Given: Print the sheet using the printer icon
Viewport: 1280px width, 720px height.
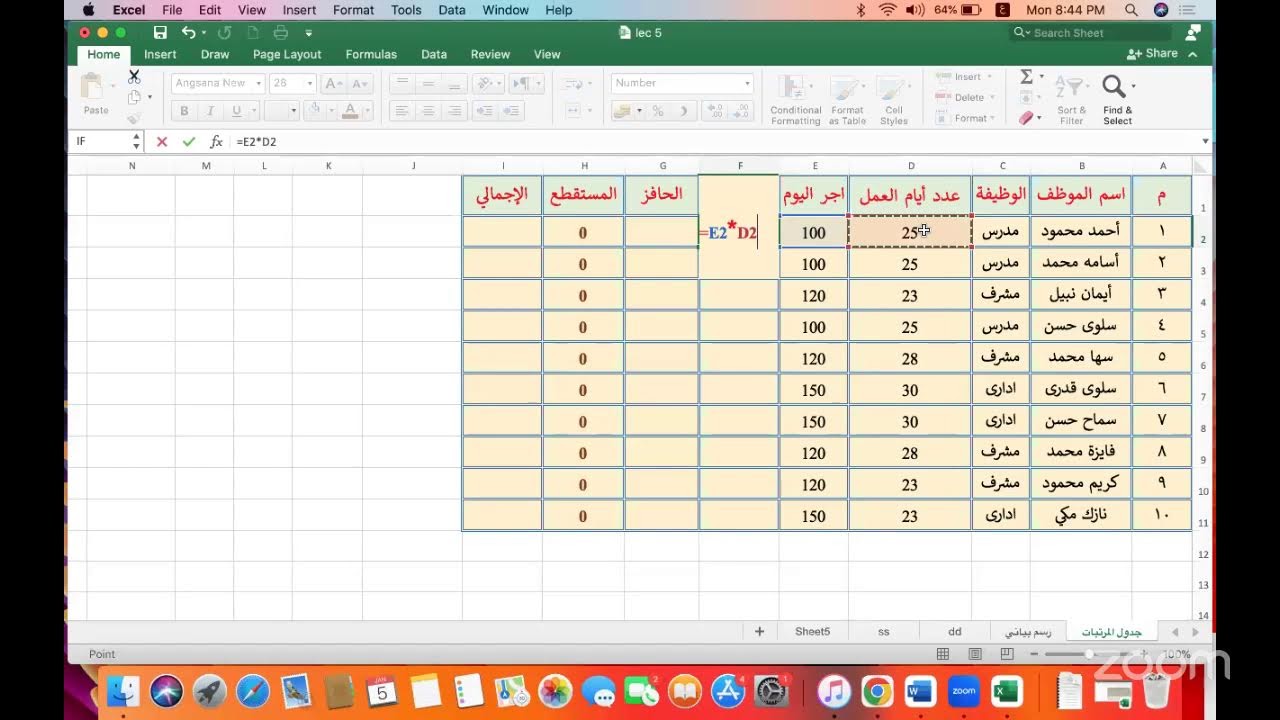Looking at the screenshot, I should (281, 33).
